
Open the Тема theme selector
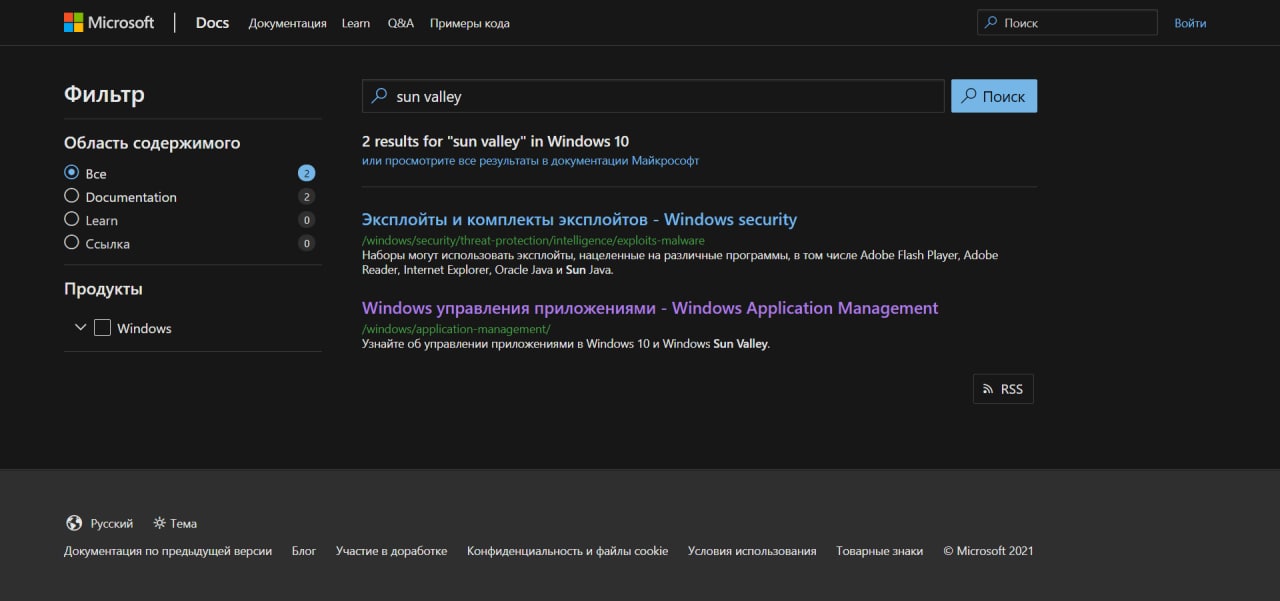click(174, 523)
